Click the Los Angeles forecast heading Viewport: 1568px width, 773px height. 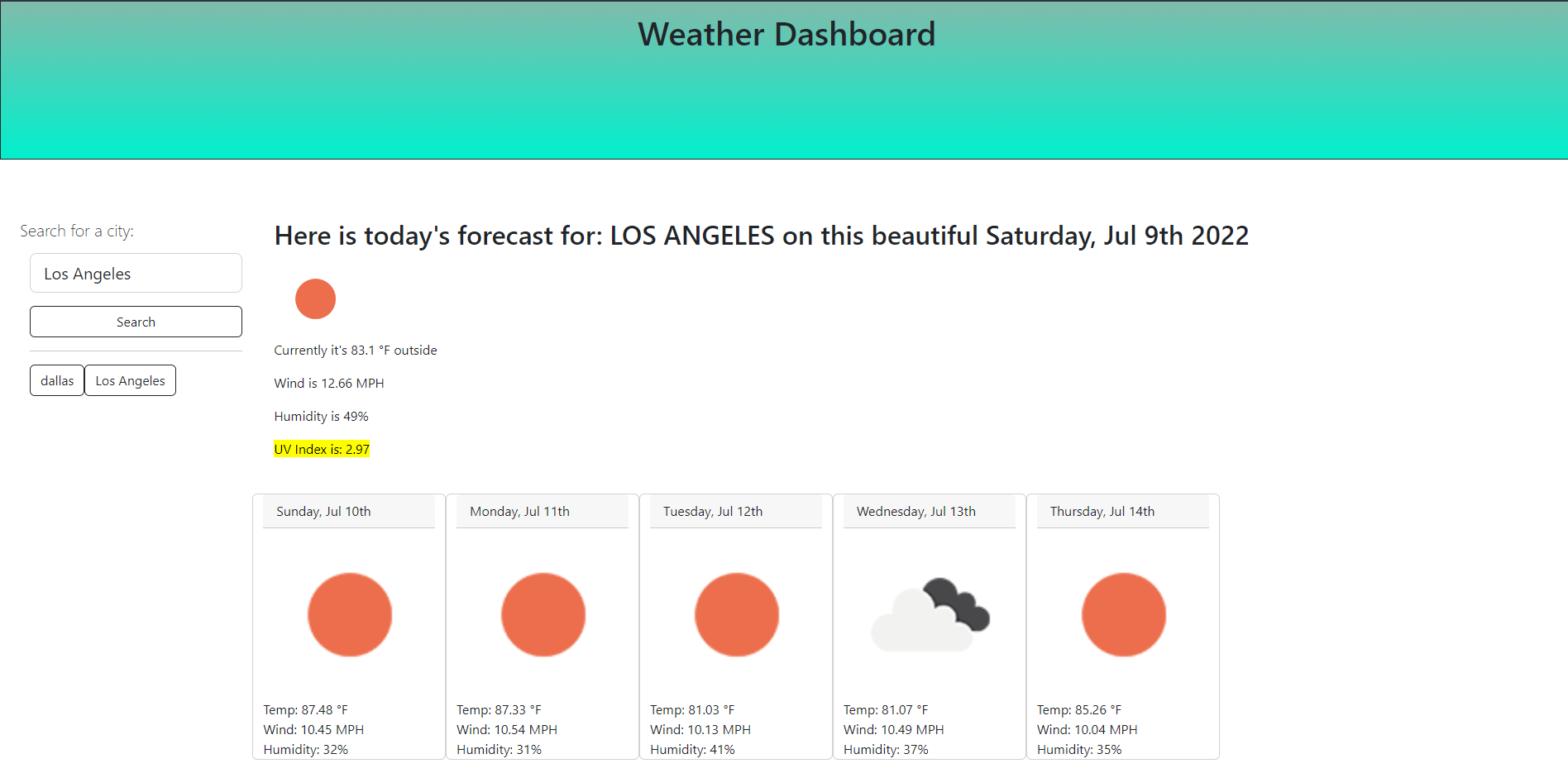(x=761, y=236)
